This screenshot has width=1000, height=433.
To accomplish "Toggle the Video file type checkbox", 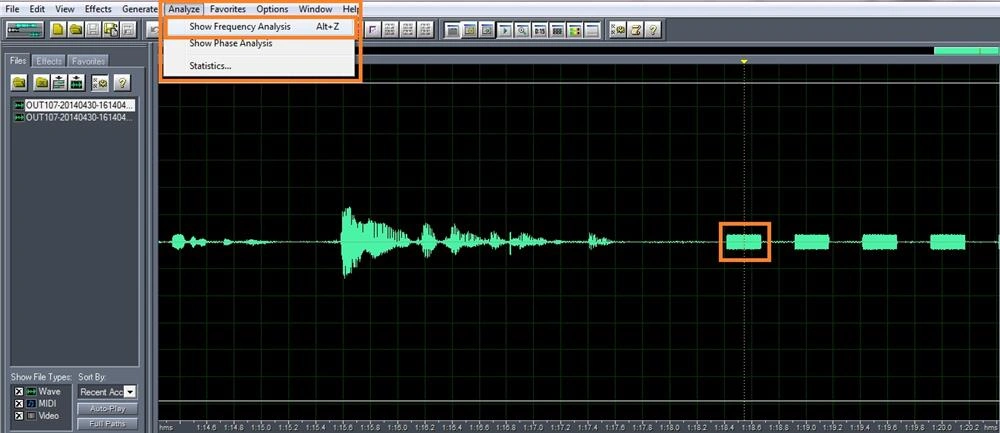I will (x=18, y=416).
